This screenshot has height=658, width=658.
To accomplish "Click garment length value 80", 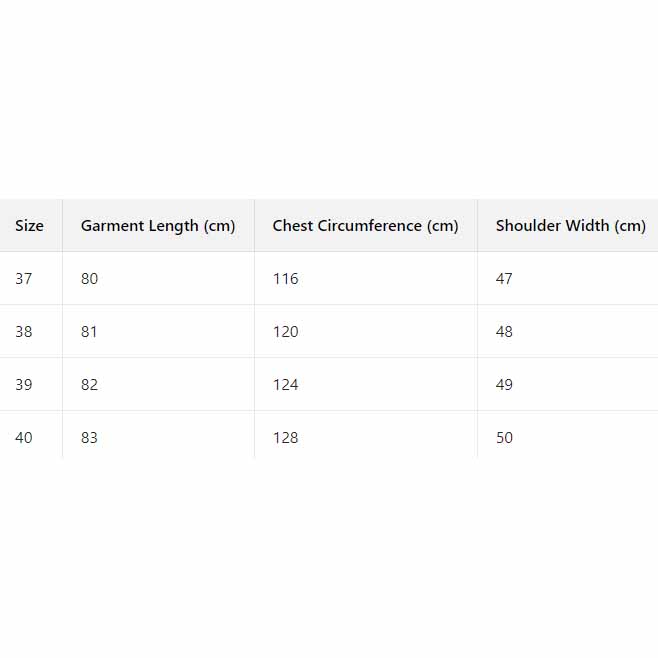I will pos(90,279).
